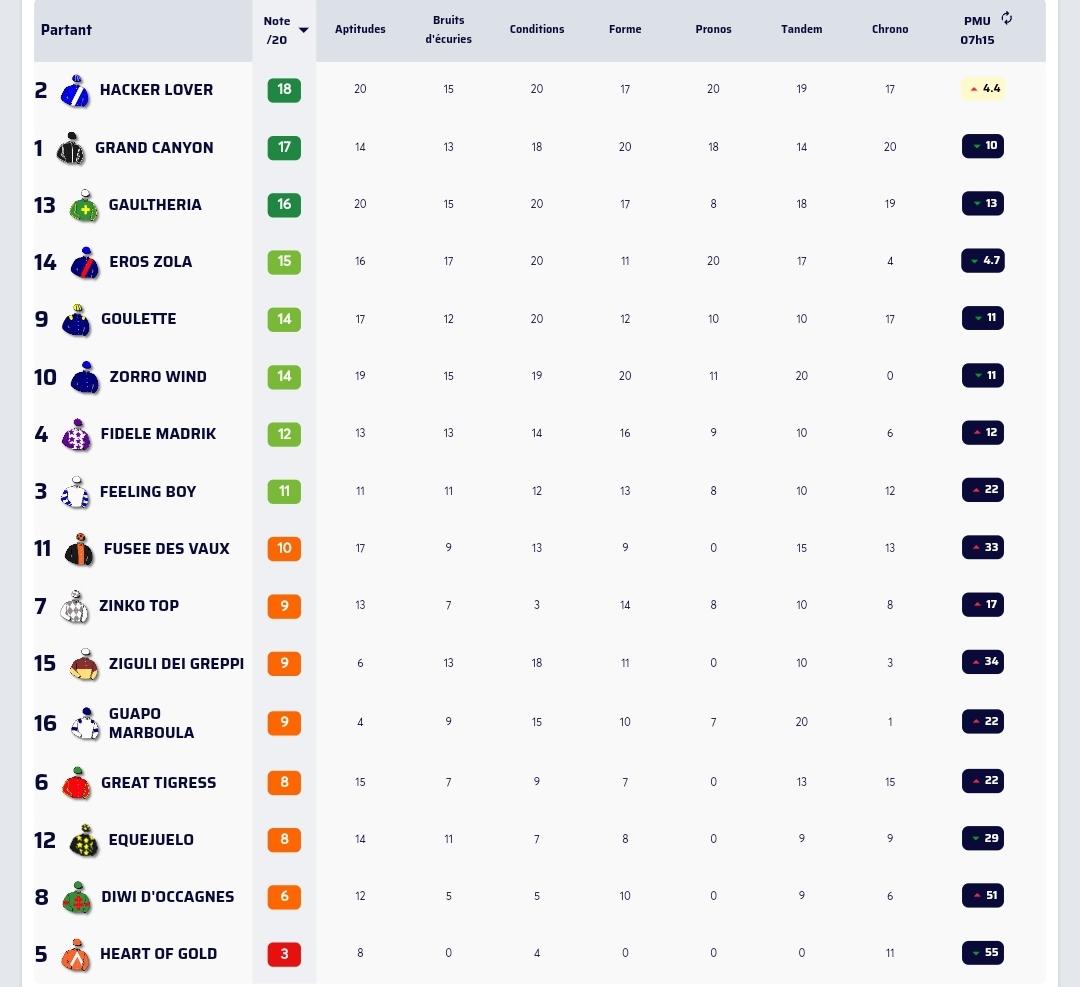Sort table by Chrono column header

tap(890, 29)
